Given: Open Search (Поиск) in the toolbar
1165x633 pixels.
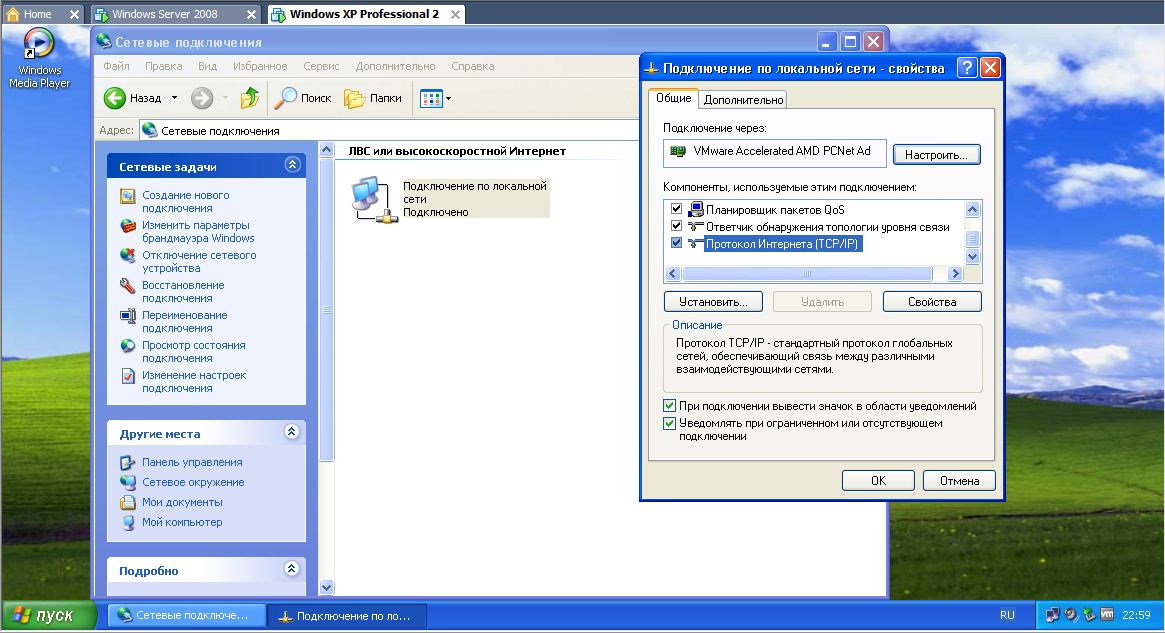Looking at the screenshot, I should click(x=303, y=97).
